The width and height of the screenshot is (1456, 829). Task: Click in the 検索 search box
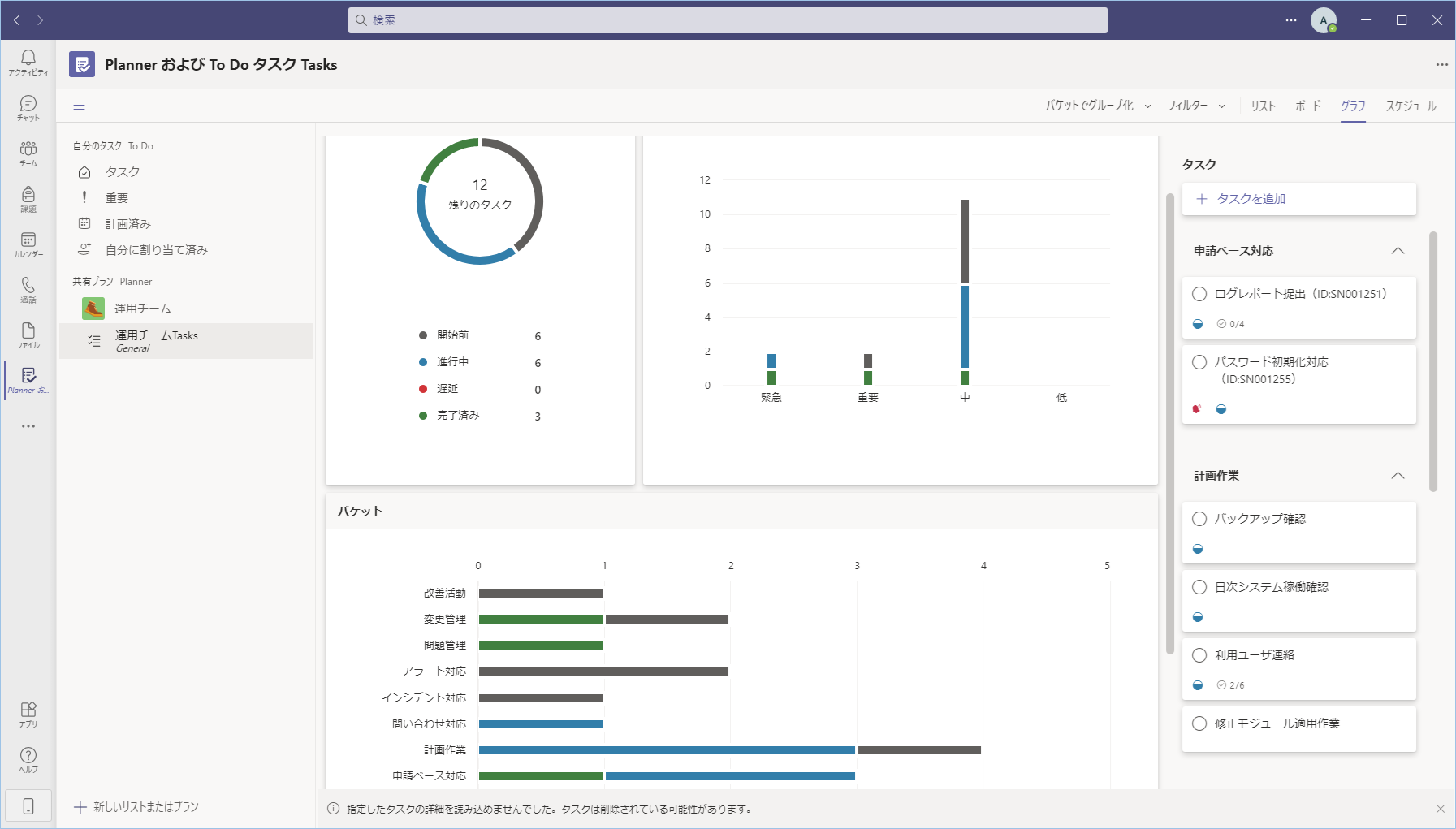click(728, 20)
